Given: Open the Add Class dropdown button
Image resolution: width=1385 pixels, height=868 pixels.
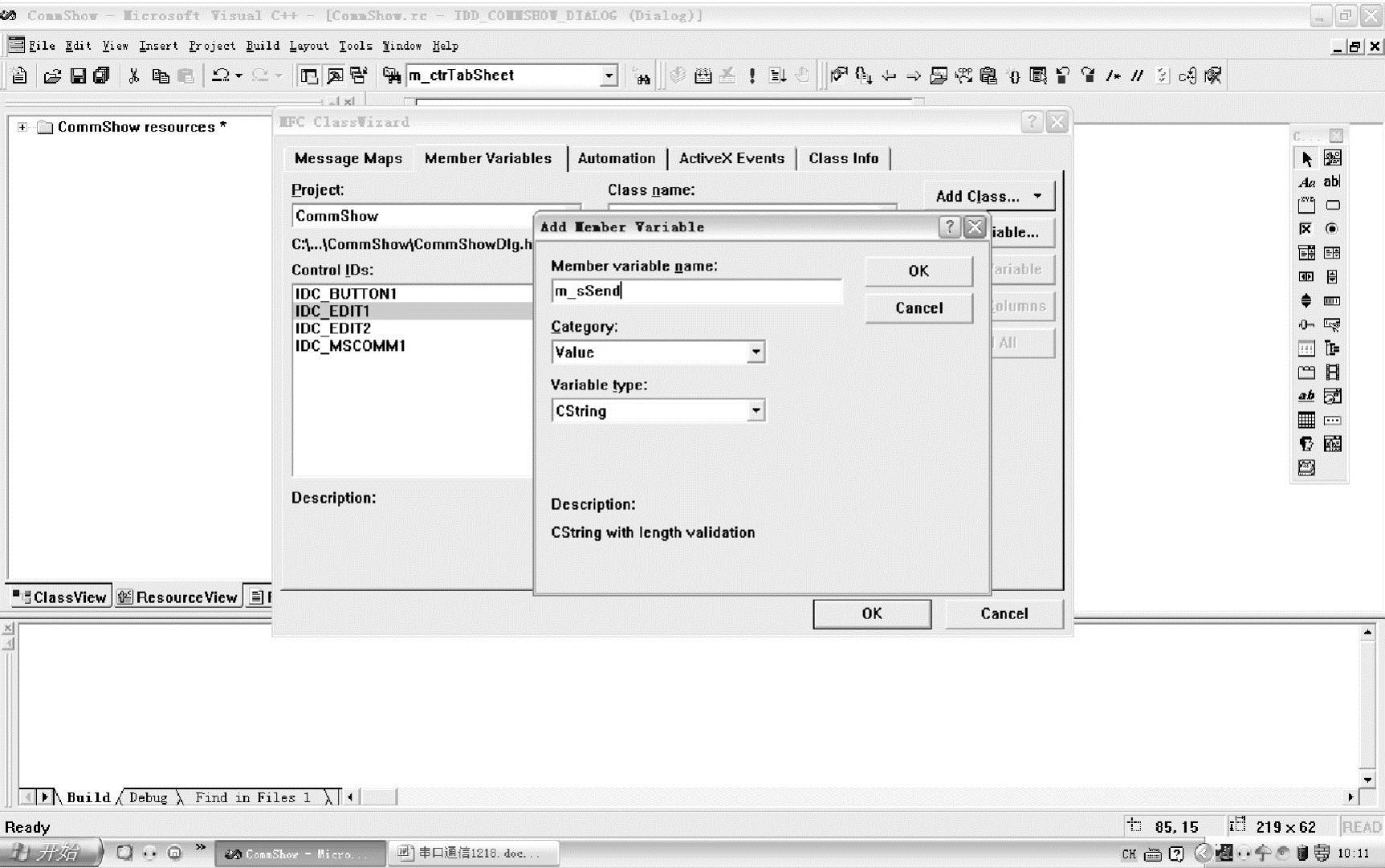Looking at the screenshot, I should (988, 196).
